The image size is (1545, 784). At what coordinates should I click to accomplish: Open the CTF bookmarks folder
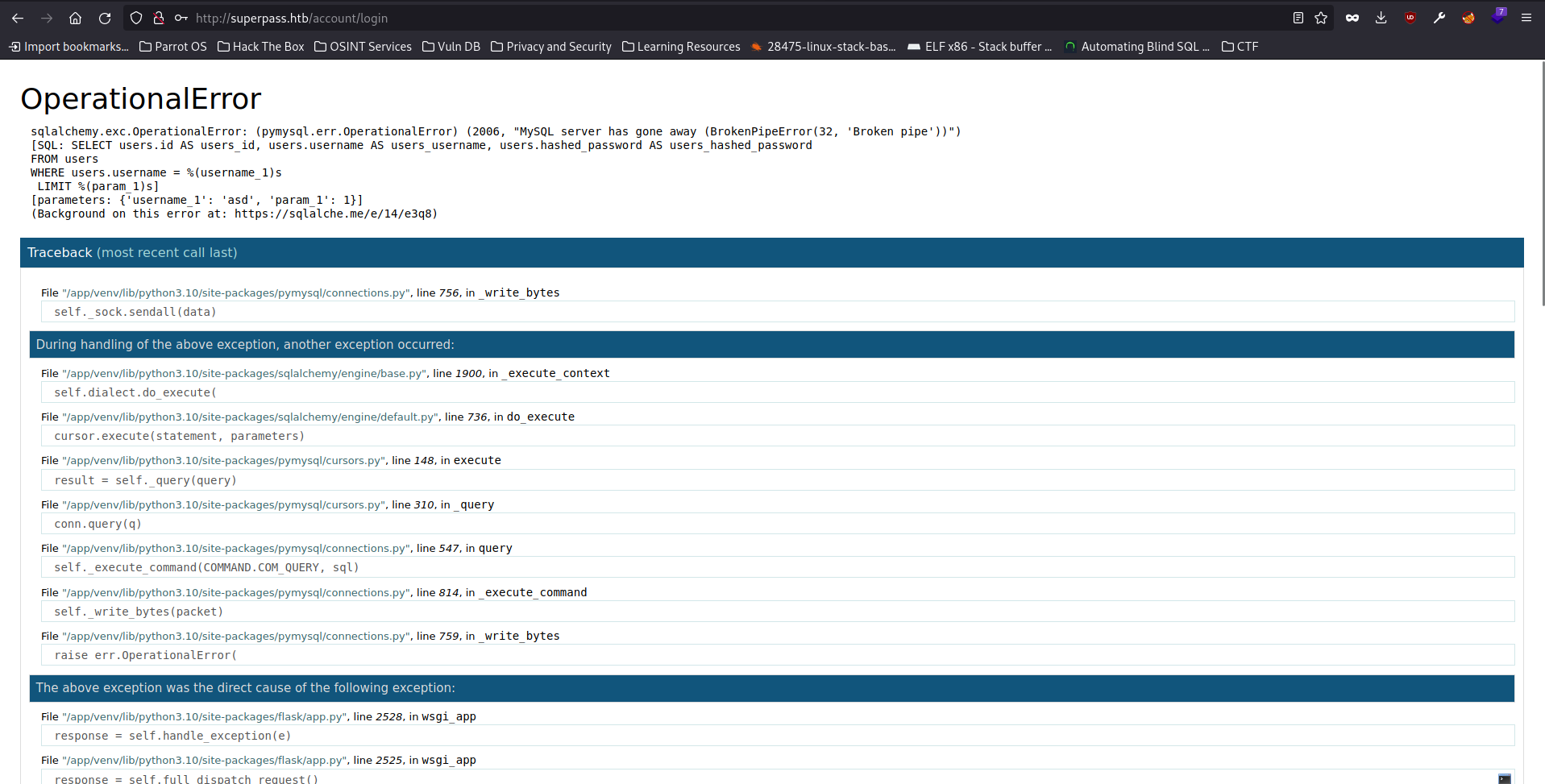click(x=1240, y=47)
